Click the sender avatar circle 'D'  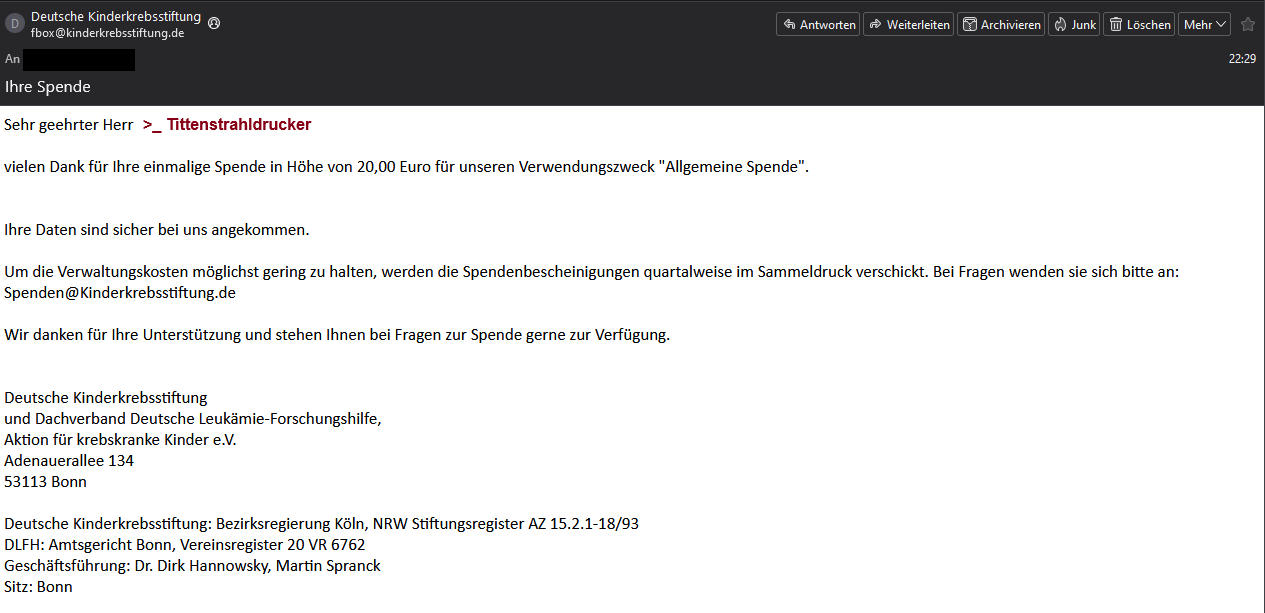(x=15, y=24)
